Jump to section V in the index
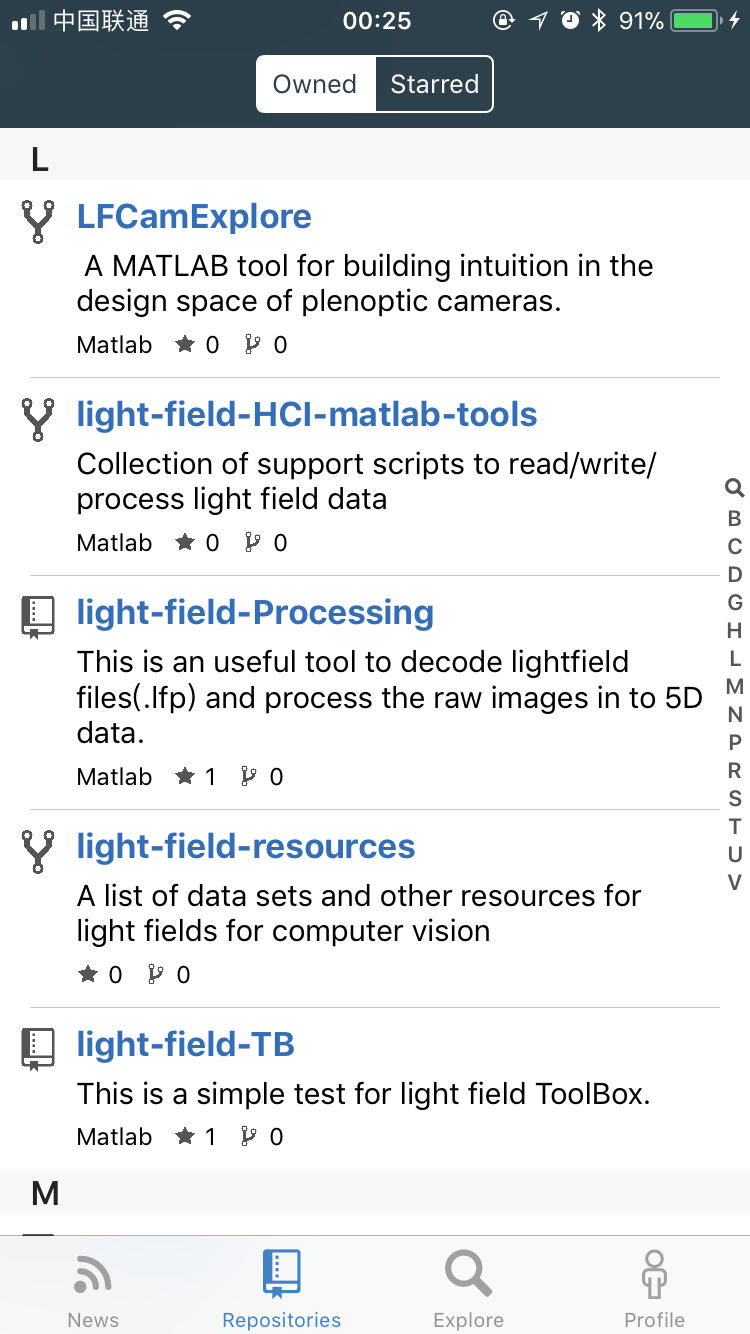750x1334 pixels. 735,882
